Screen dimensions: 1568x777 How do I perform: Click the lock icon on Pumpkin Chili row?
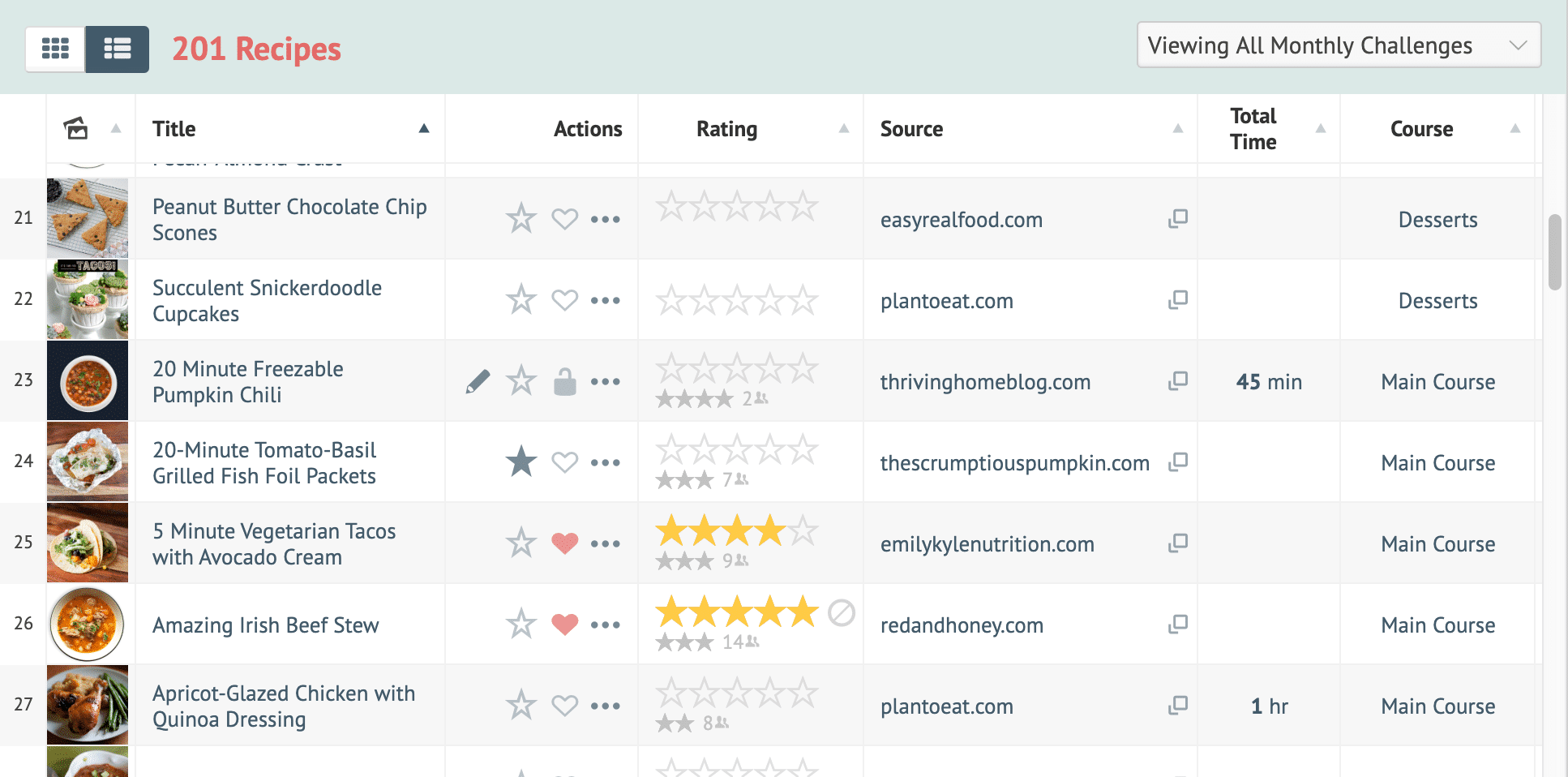[564, 381]
